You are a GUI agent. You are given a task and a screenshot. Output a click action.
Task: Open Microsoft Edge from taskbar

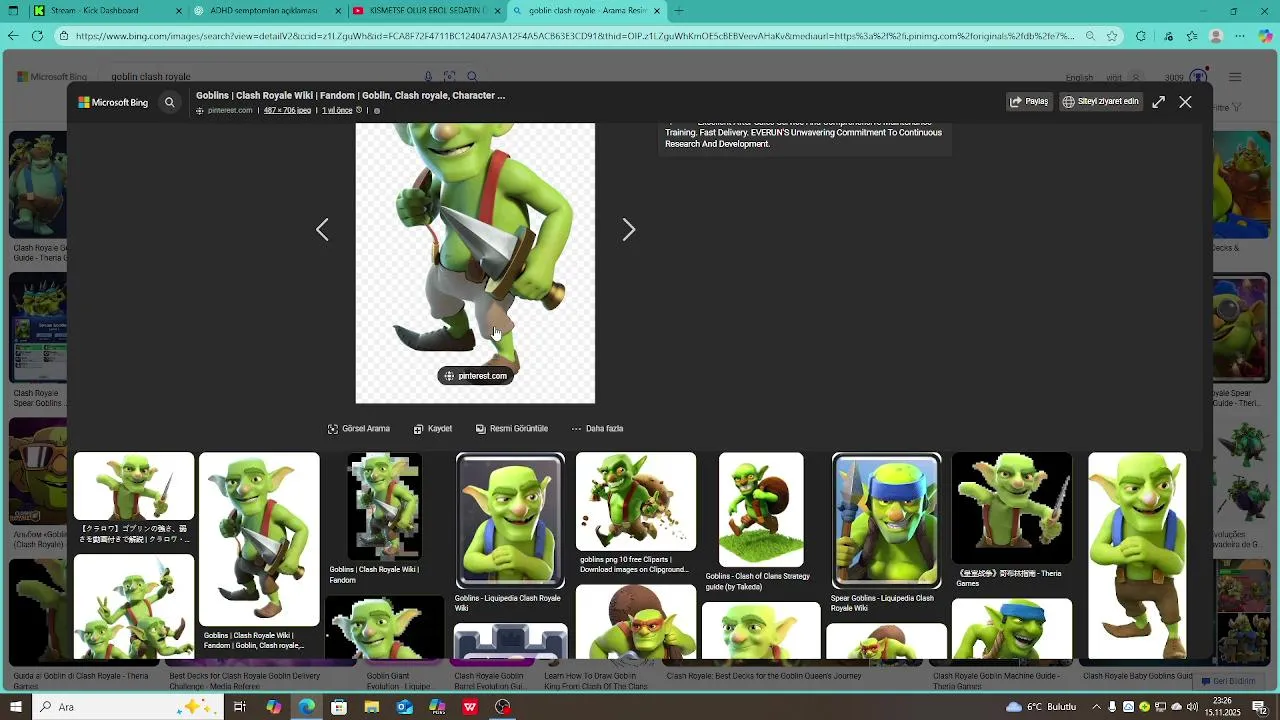click(306, 707)
